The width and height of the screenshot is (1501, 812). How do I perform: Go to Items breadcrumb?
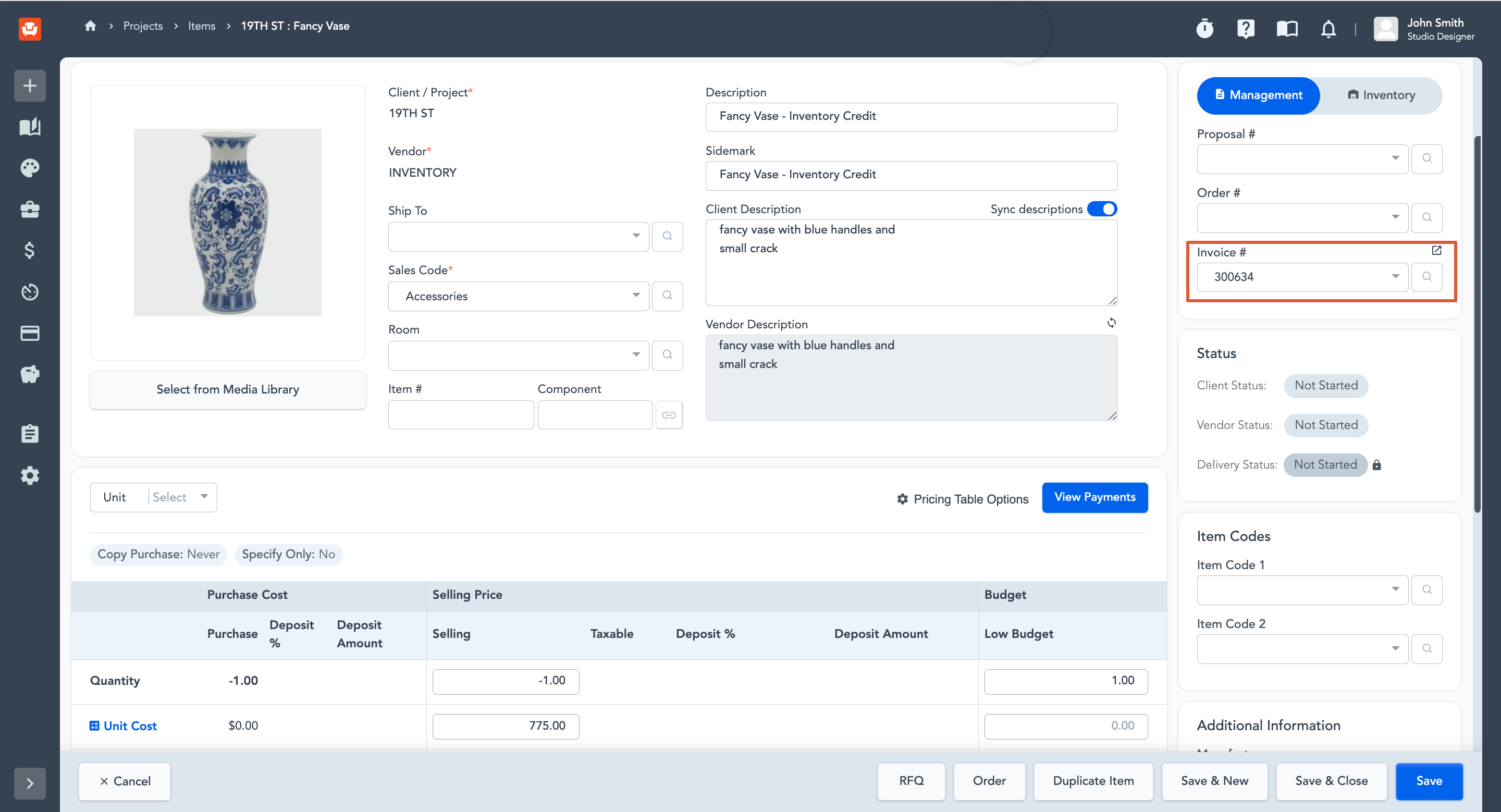(202, 26)
